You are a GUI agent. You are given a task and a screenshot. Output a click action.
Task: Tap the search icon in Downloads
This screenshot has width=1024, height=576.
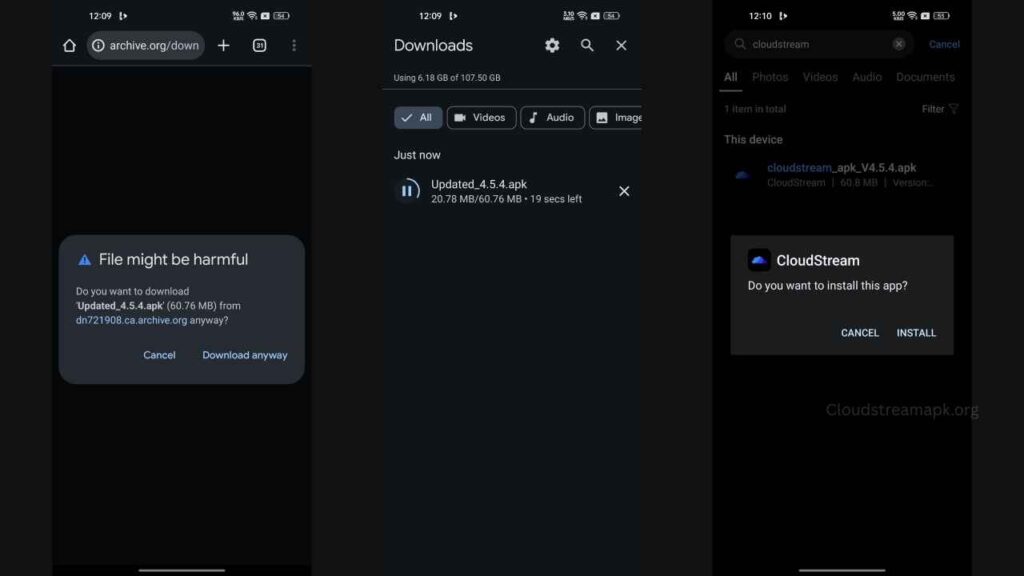tap(587, 45)
